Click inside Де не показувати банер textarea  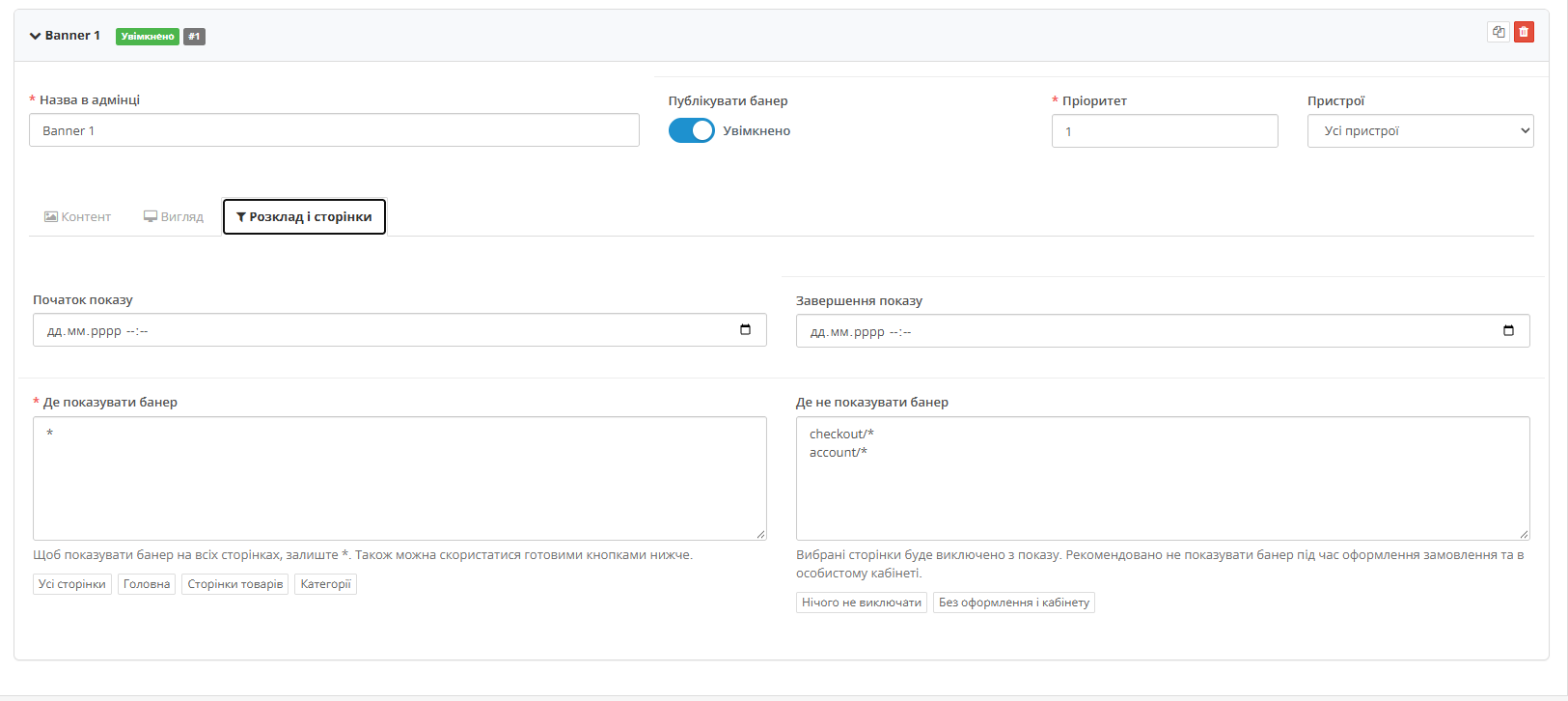click(1163, 478)
